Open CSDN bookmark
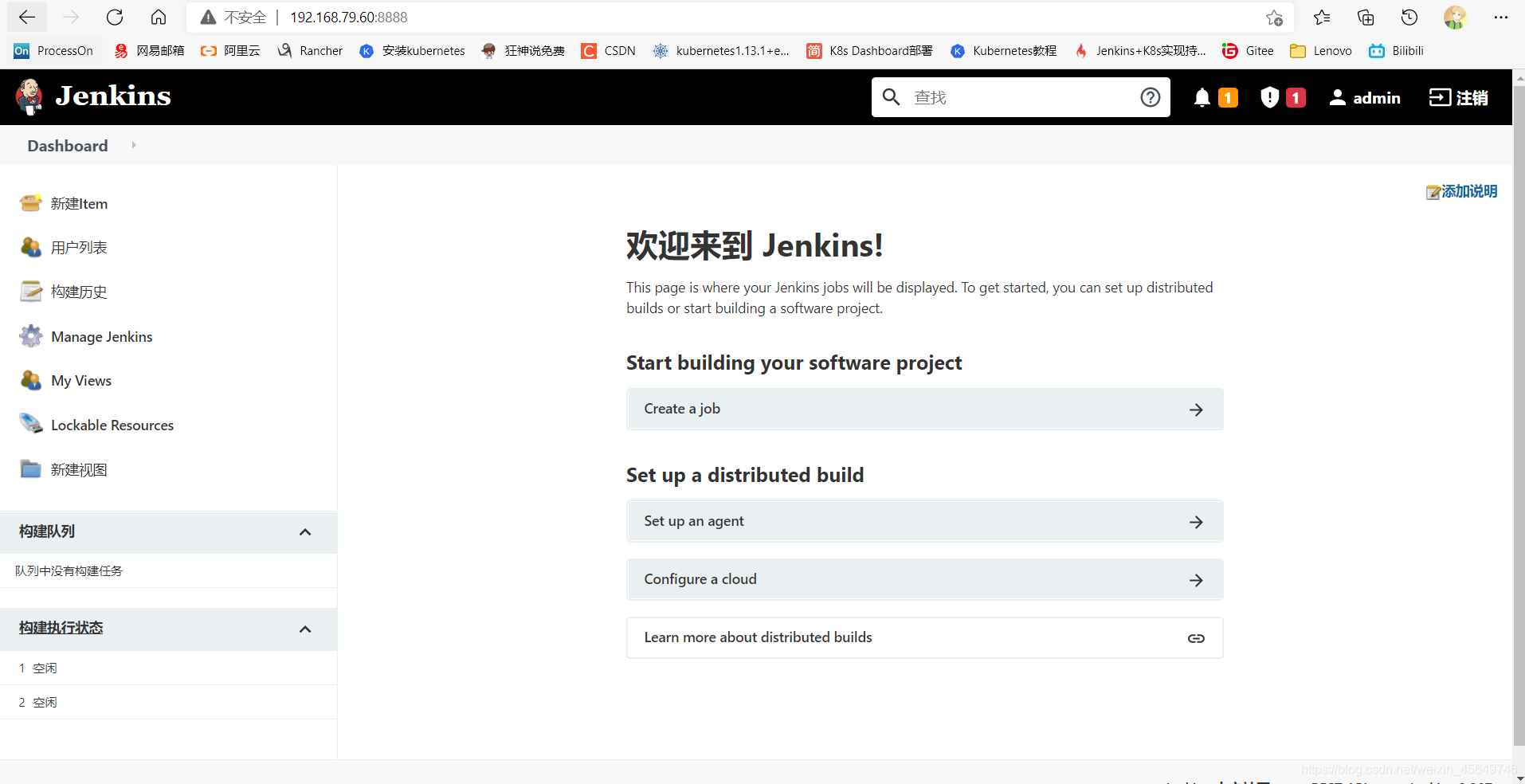 609,51
